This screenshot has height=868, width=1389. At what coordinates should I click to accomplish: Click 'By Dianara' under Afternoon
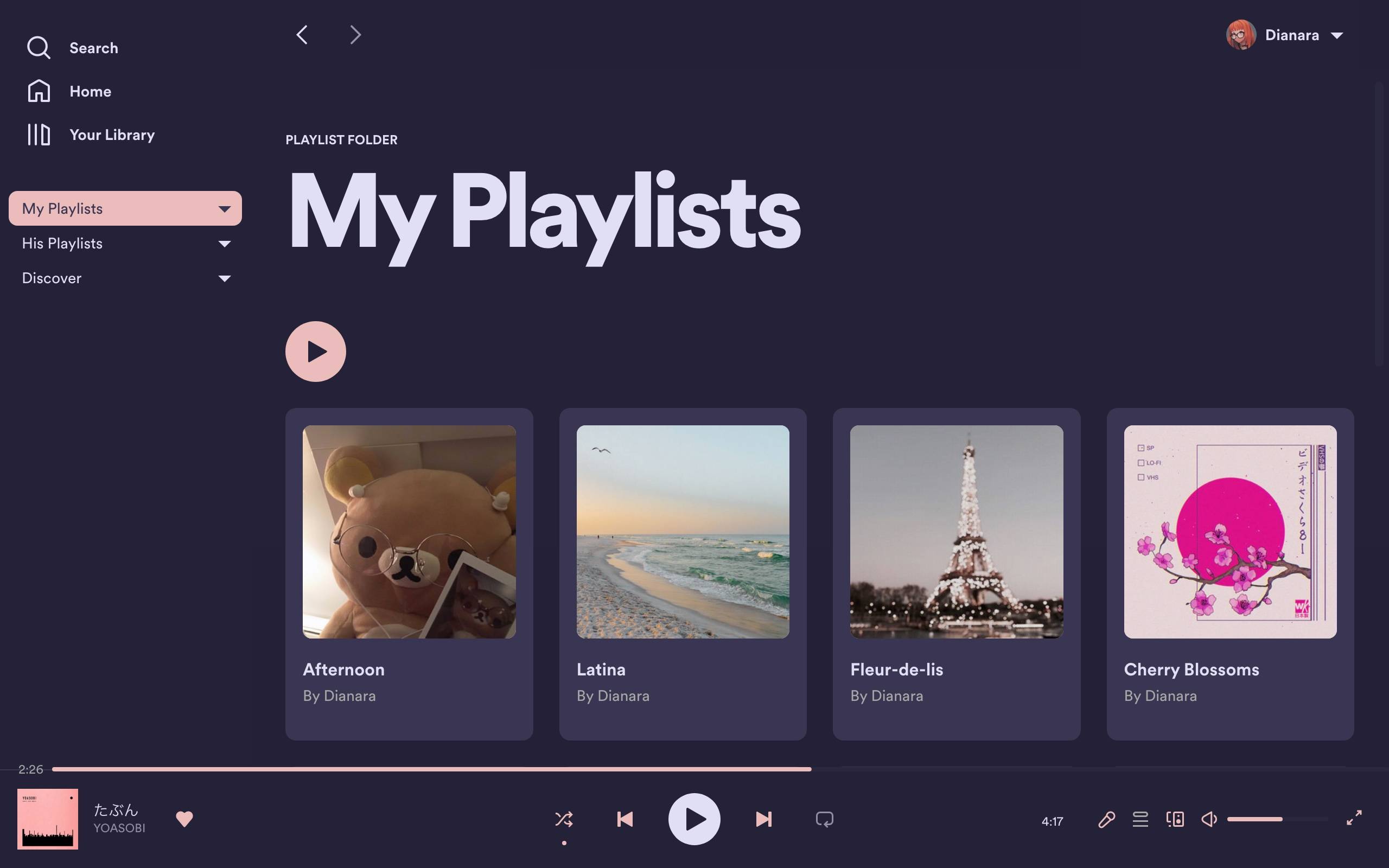[x=339, y=696]
